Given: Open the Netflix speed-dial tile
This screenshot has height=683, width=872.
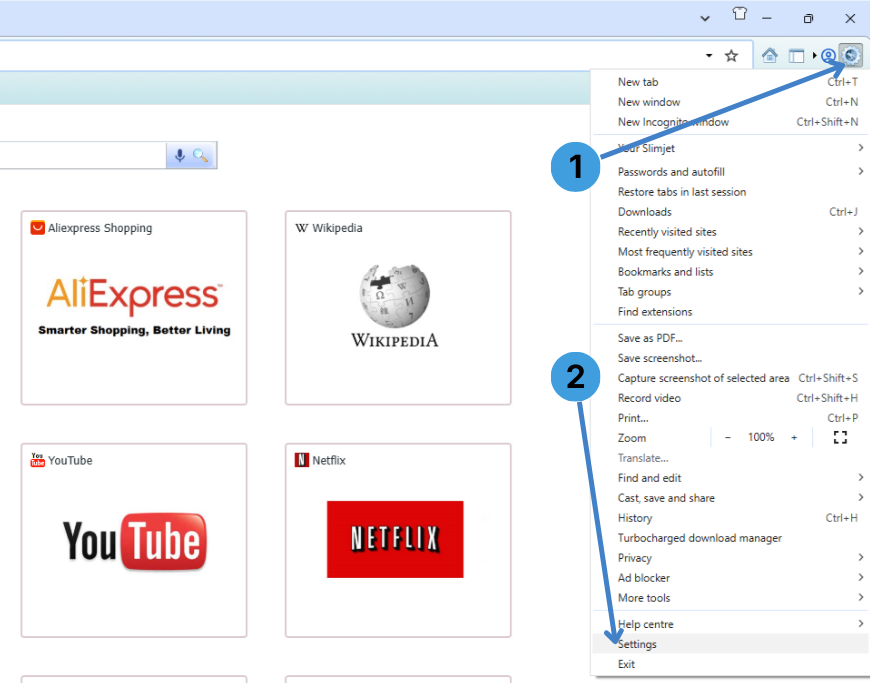Looking at the screenshot, I should (398, 540).
